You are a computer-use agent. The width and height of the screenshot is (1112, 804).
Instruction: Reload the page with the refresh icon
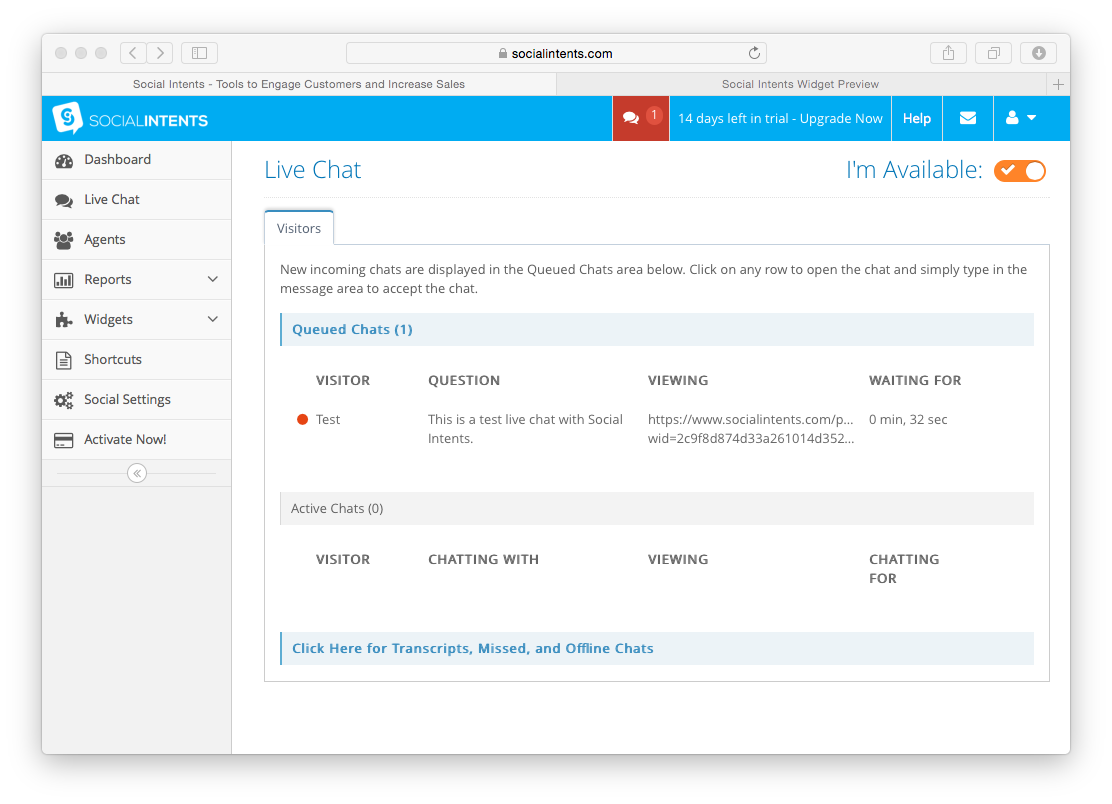pos(754,52)
